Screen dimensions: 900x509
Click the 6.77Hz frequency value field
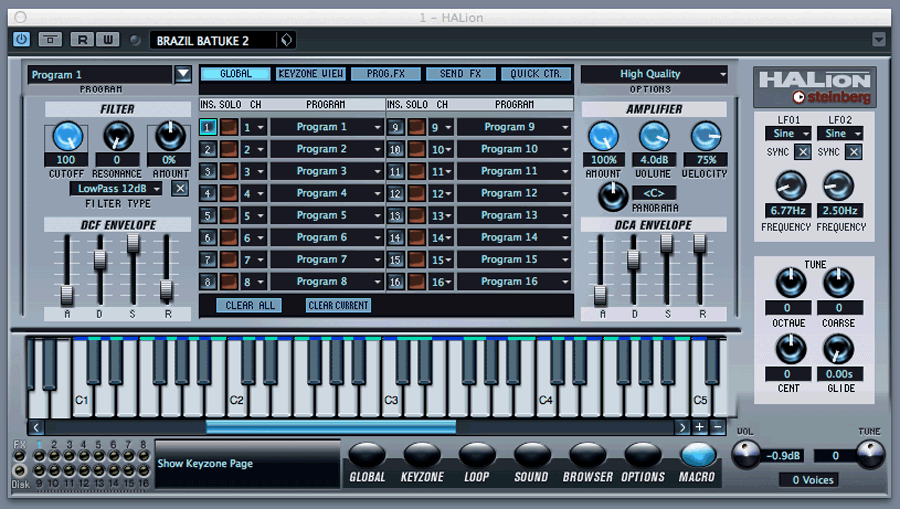coord(788,211)
